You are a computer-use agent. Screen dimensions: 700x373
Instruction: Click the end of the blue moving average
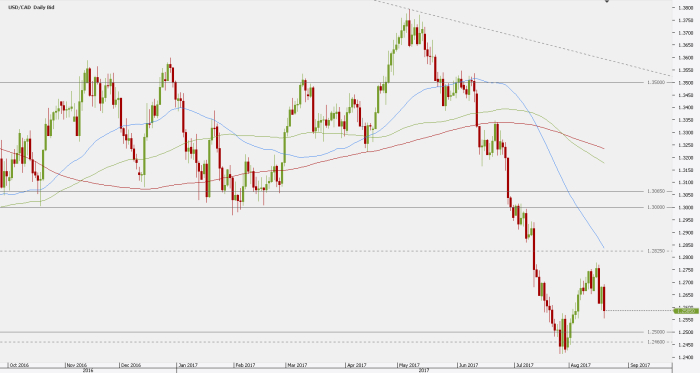tap(604, 248)
